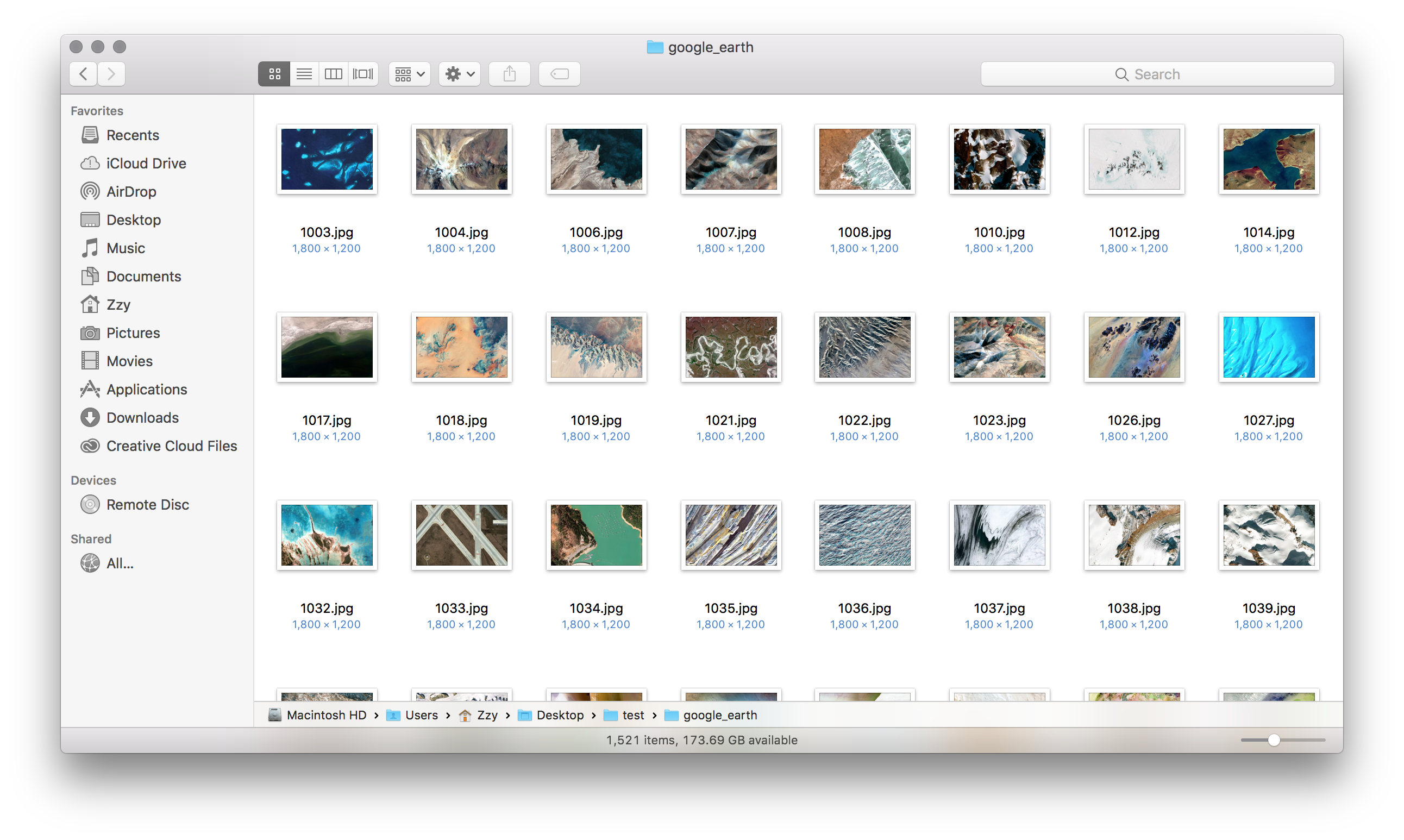Select Remote Disc under Devices
Screen dimensions: 1404x840
pos(135,505)
